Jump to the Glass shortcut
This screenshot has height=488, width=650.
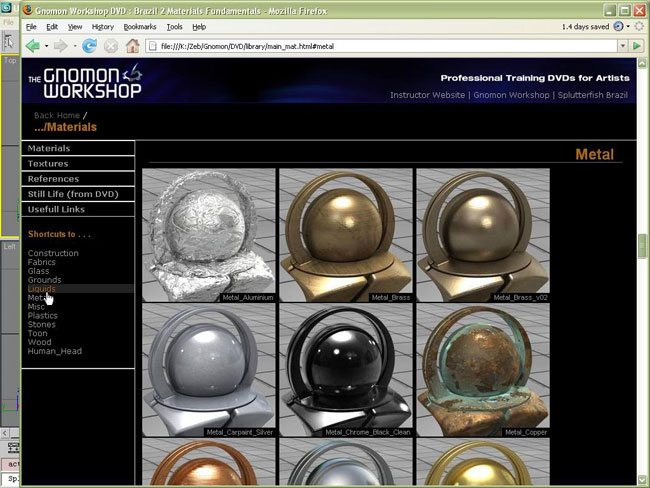[x=39, y=271]
